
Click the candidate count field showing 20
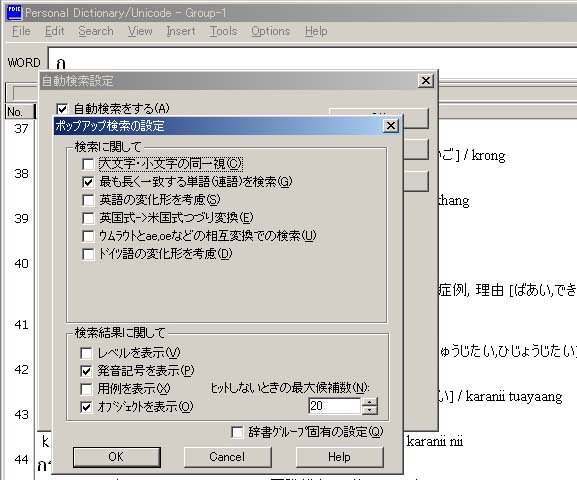pyautogui.click(x=334, y=406)
